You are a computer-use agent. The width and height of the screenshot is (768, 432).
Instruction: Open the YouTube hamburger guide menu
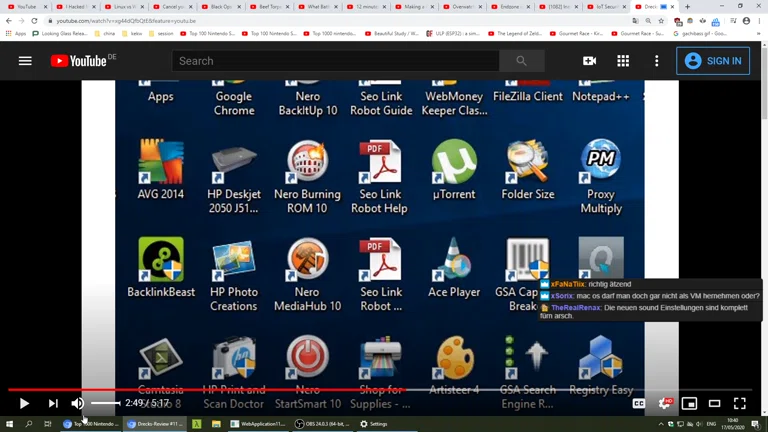click(x=25, y=61)
